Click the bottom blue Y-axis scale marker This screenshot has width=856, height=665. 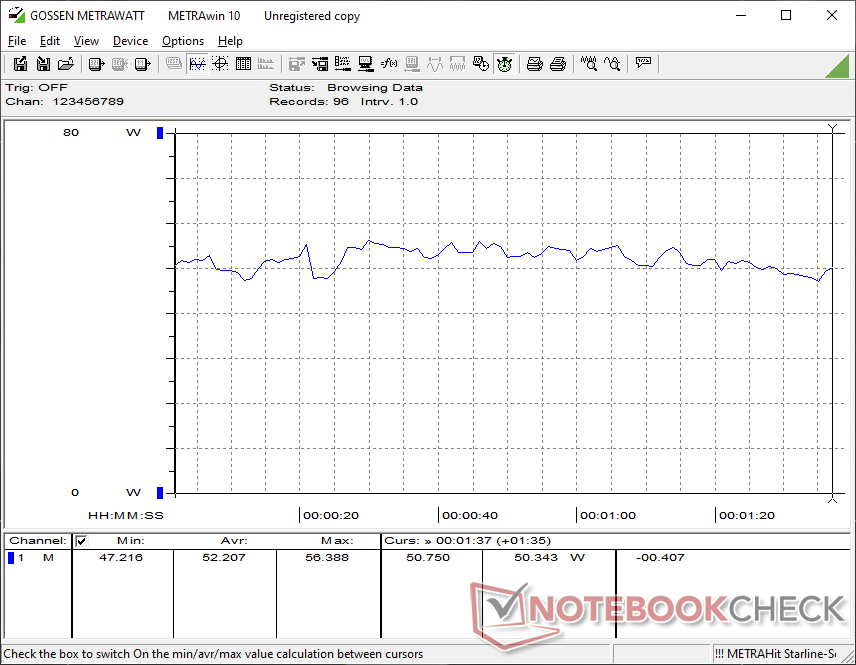click(159, 492)
